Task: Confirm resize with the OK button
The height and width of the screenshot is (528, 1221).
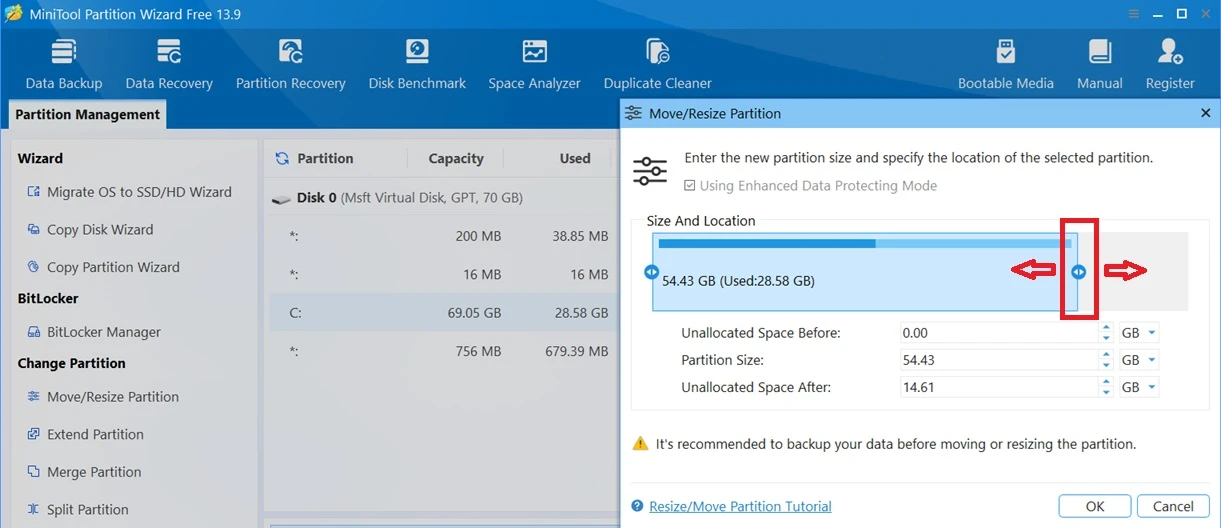Action: [1095, 506]
